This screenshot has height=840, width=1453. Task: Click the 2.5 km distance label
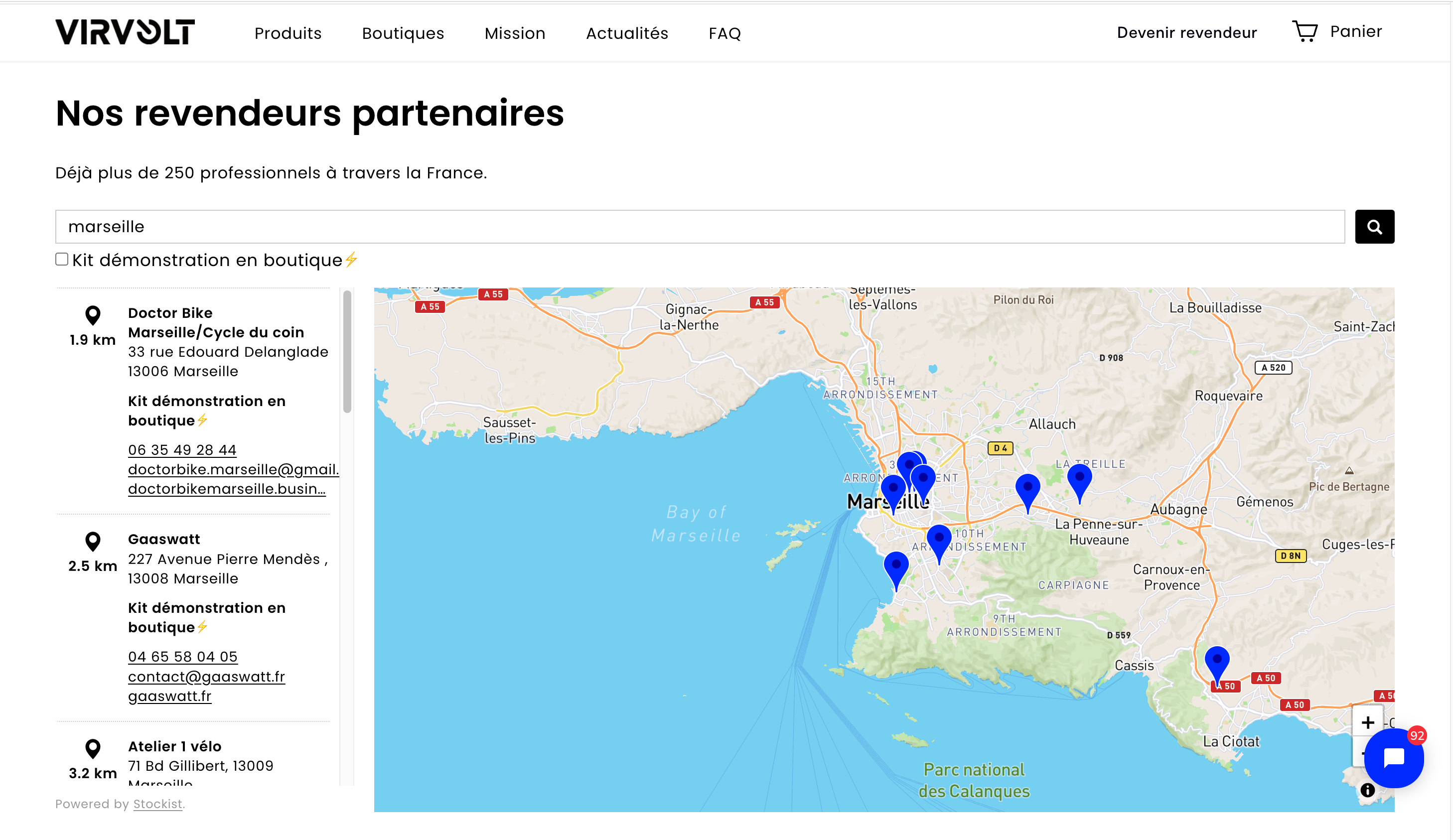pos(92,566)
